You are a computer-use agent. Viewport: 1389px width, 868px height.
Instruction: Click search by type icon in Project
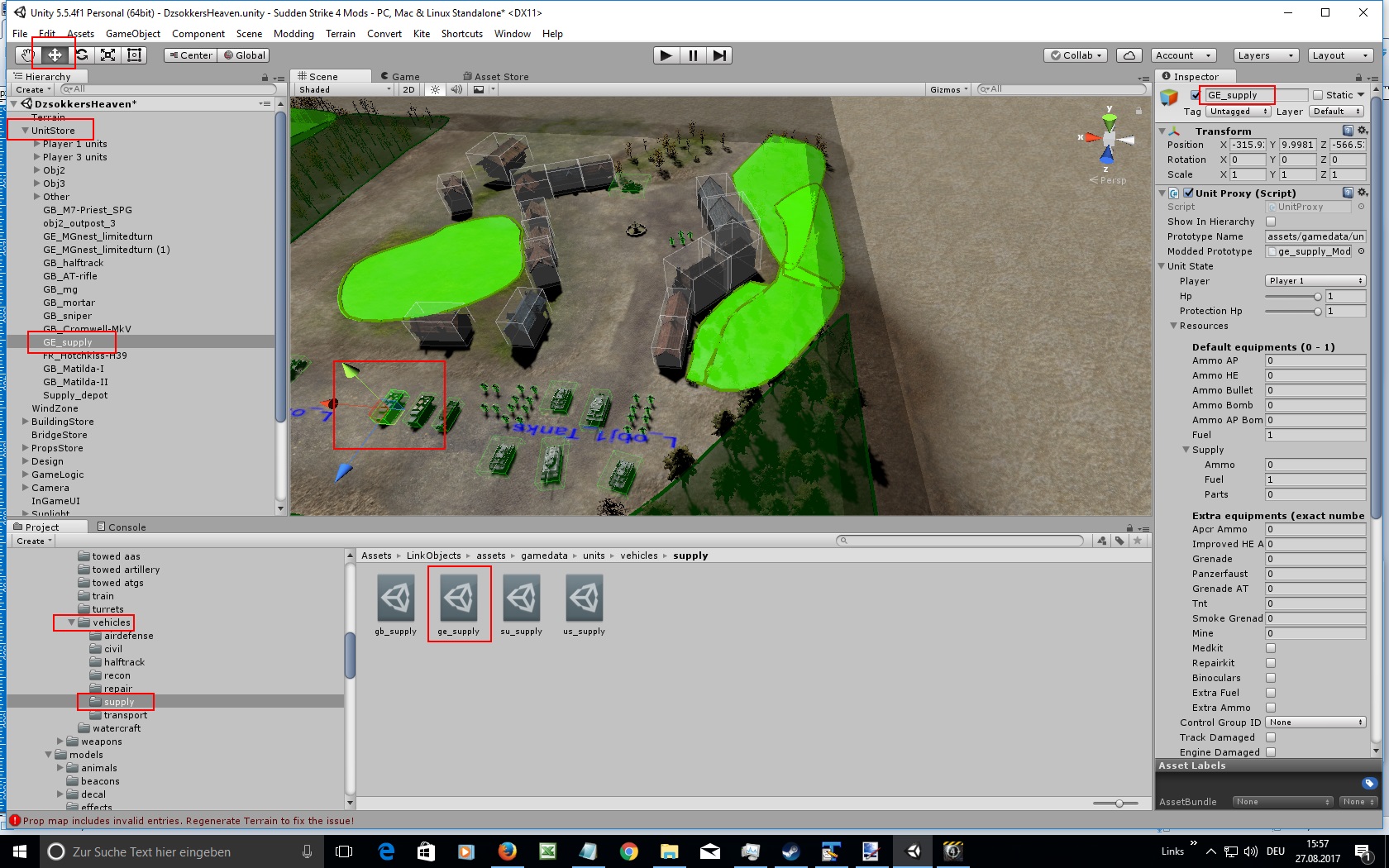click(1101, 541)
